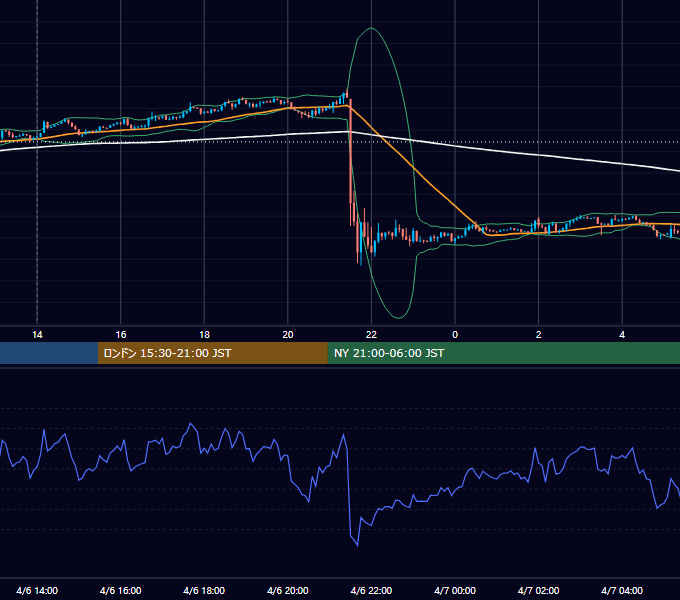Viewport: 680px width, 600px height.
Task: Click the 4/6 16:00 label on the oscillator axis
Action: click(x=121, y=590)
